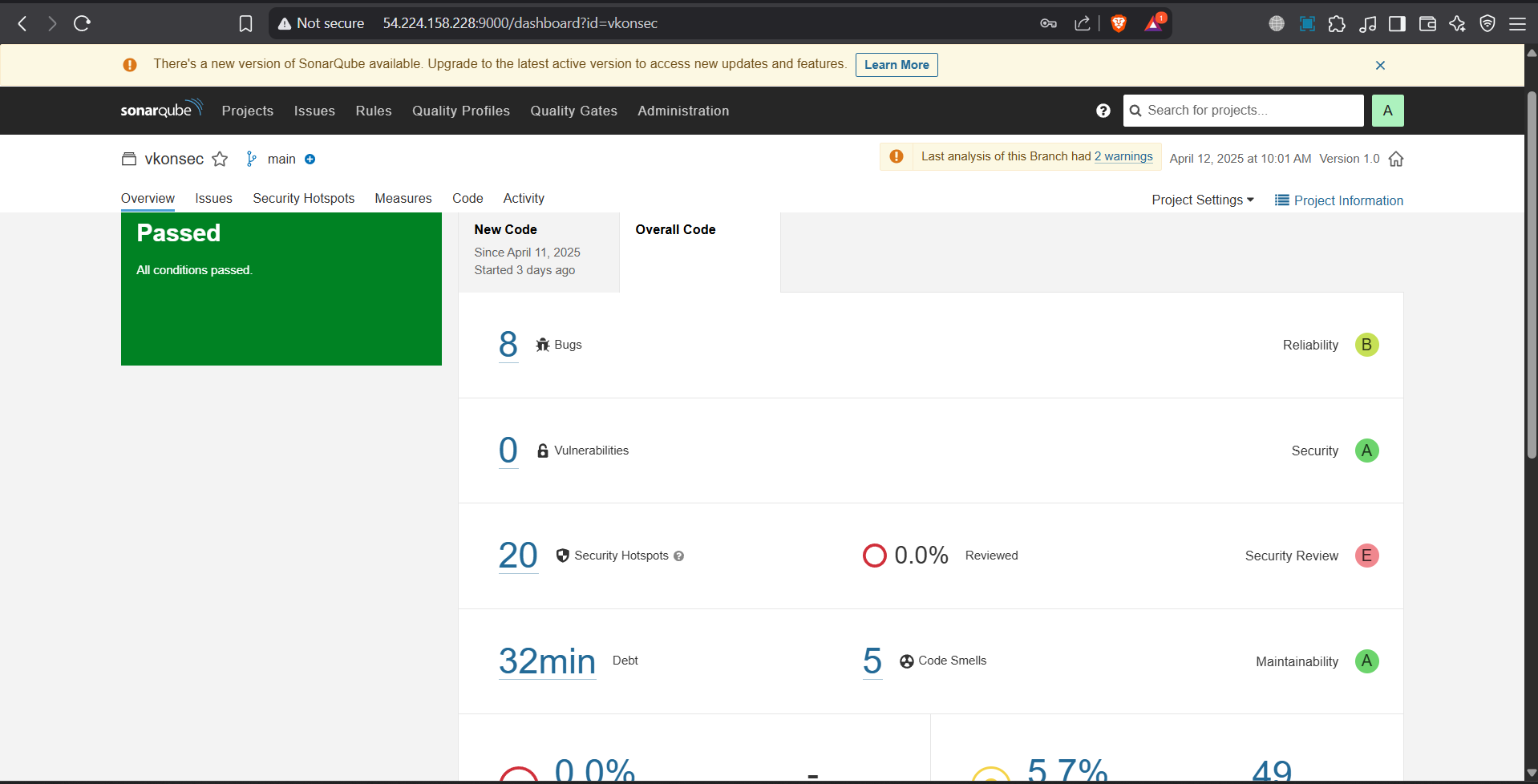Select the Overview project tab
1538x784 pixels.
pos(148,198)
